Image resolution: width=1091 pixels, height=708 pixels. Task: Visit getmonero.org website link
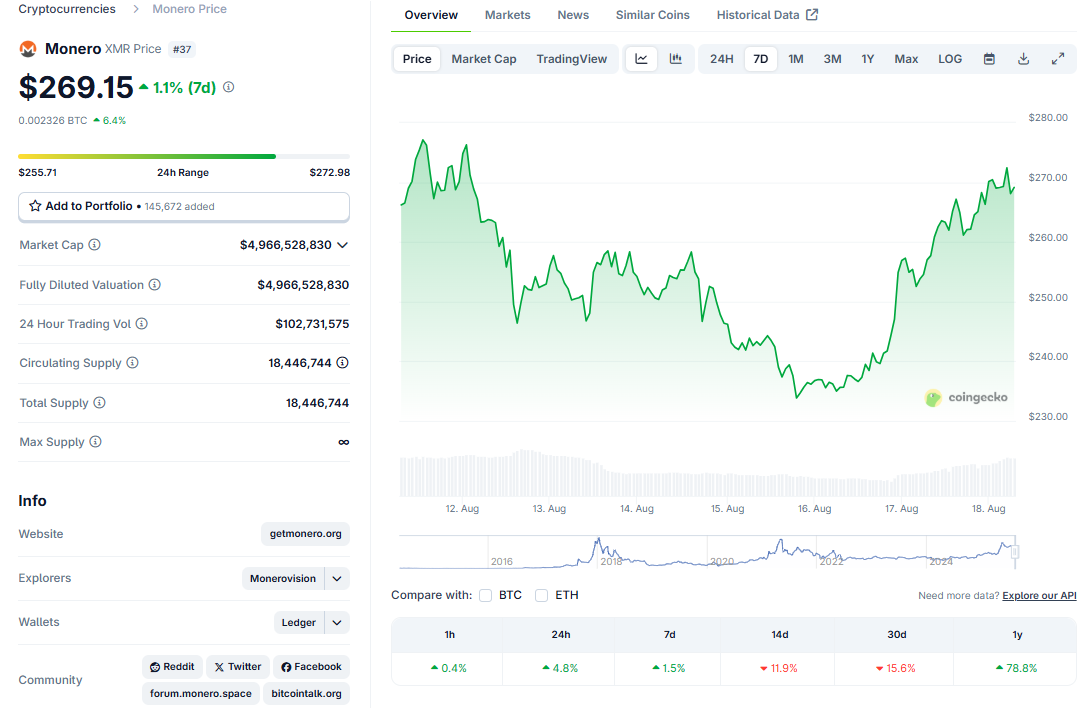(305, 534)
